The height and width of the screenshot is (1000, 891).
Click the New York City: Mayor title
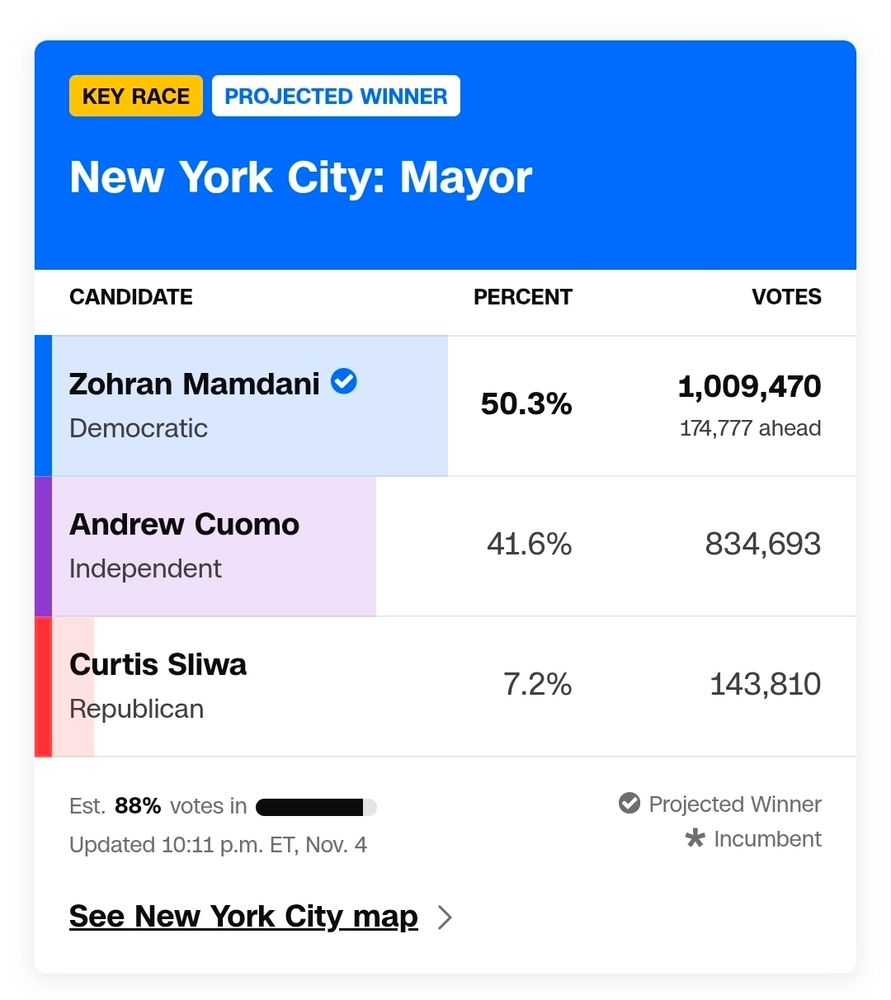tap(300, 178)
